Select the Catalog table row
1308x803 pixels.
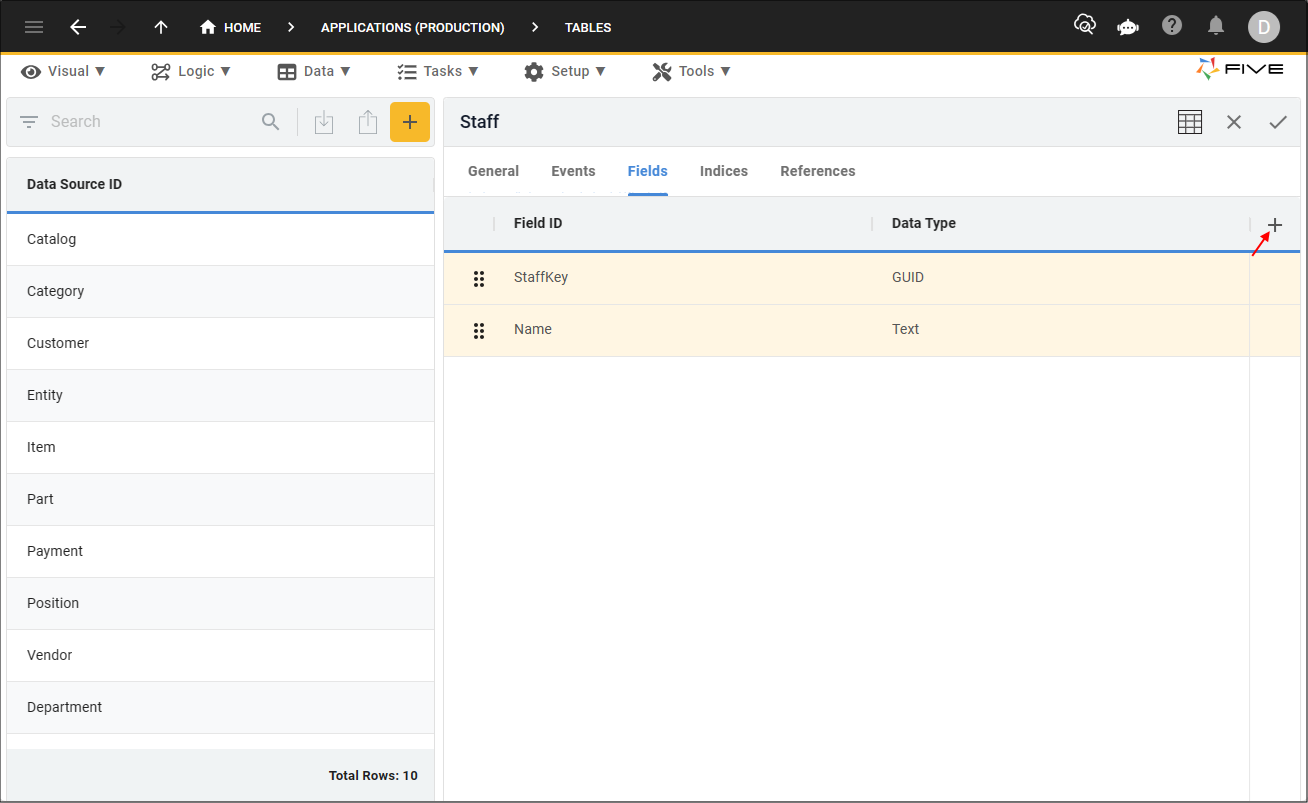[220, 239]
